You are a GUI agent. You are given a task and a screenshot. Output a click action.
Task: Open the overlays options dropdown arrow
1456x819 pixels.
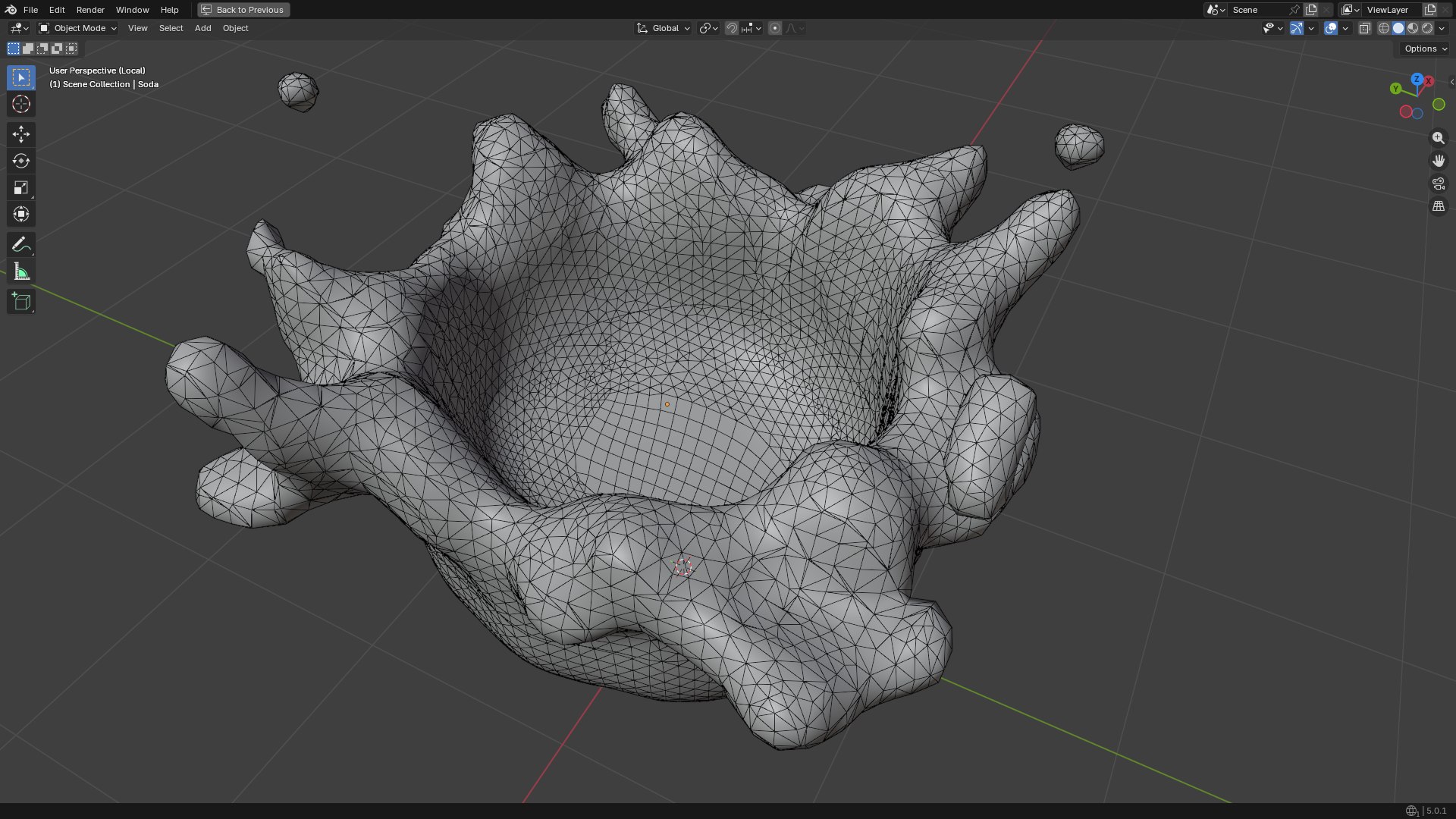point(1345,28)
